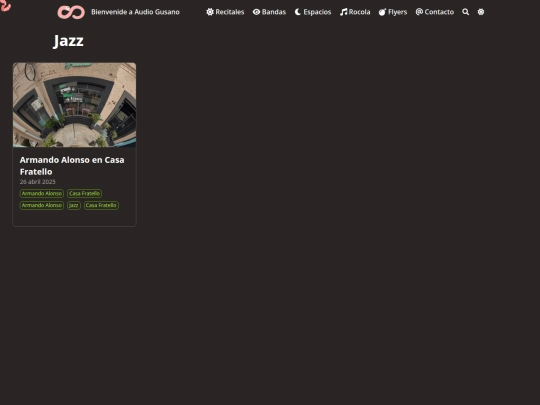Open the Bienvenide a Audio Gusano home link
This screenshot has width=540, height=405.
[x=135, y=12]
